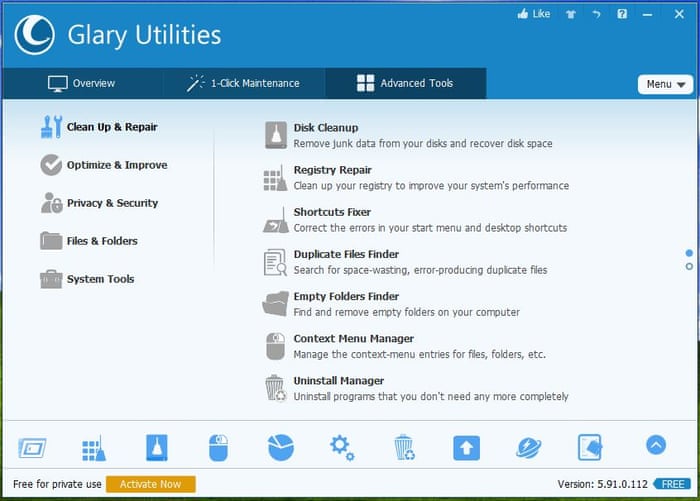Click the gears icon in bottom toolbar

[342, 447]
